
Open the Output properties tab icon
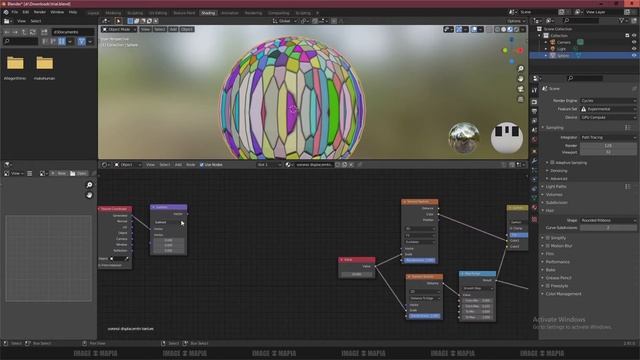[x=534, y=111]
